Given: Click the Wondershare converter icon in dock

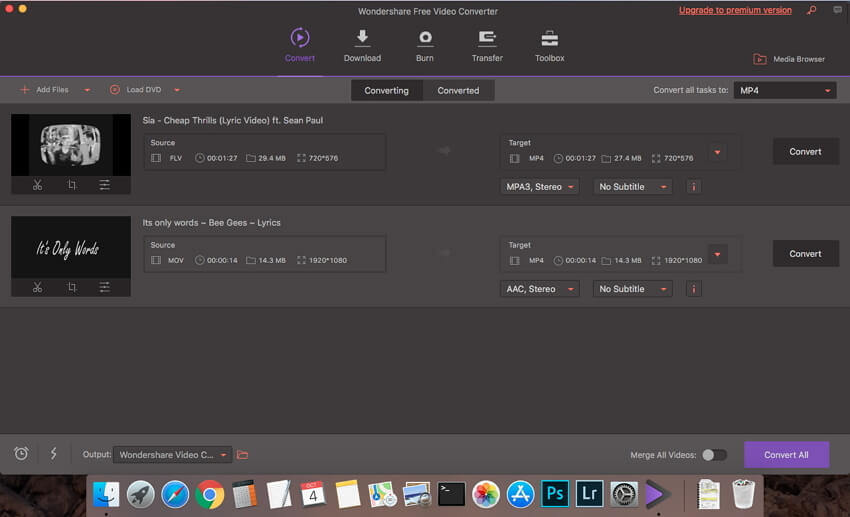Looking at the screenshot, I should (658, 494).
